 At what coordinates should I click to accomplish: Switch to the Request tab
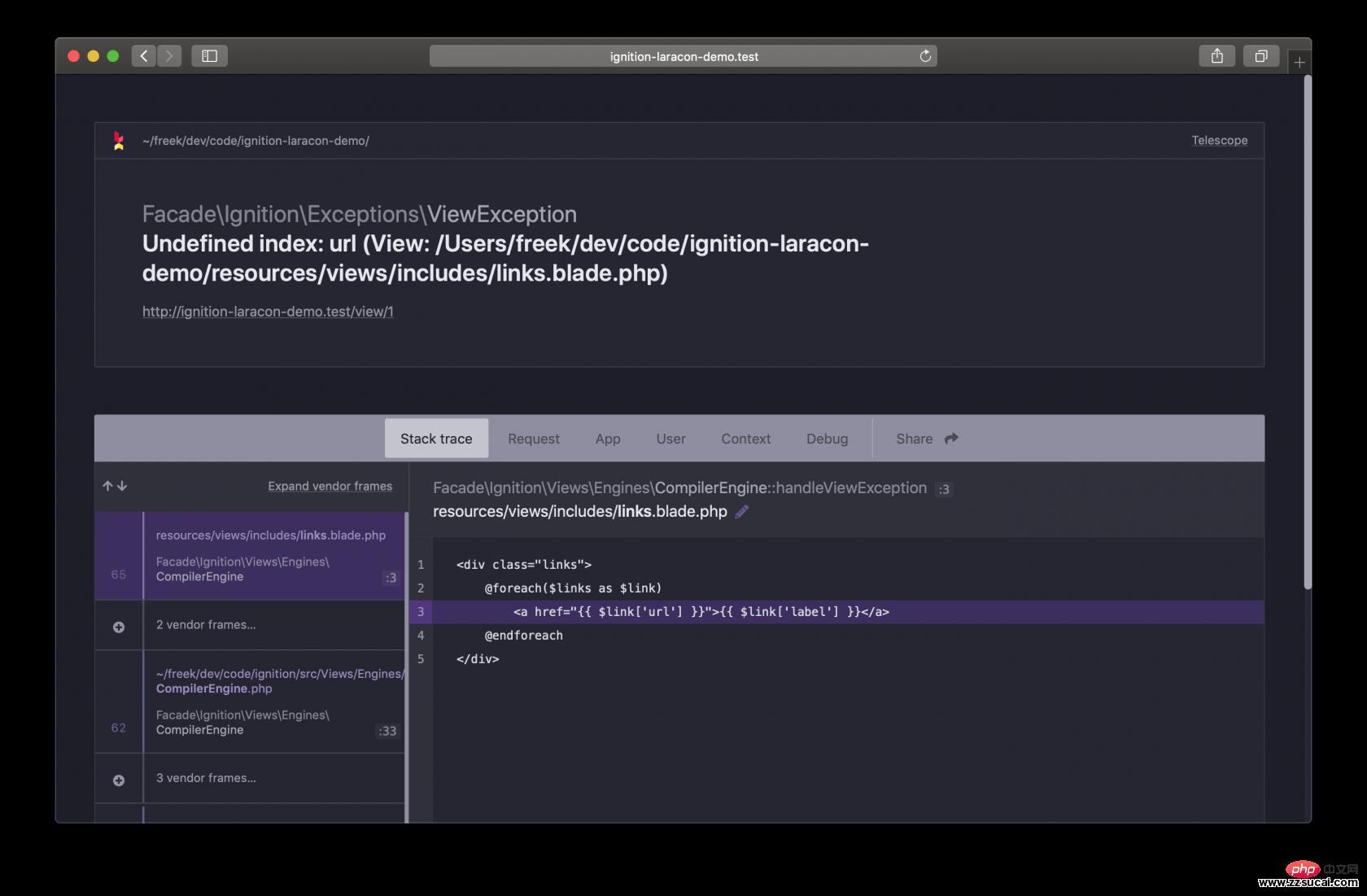click(x=534, y=439)
